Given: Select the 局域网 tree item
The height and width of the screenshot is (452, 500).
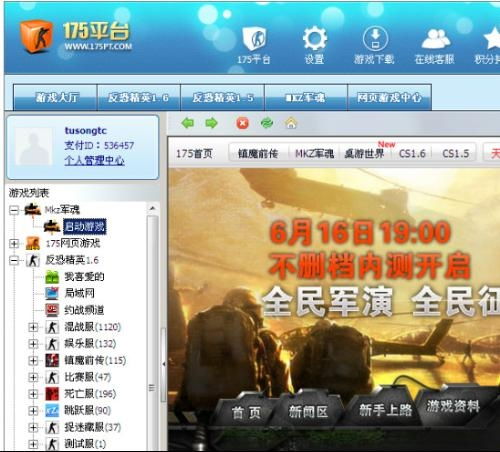Looking at the screenshot, I should tap(79, 293).
